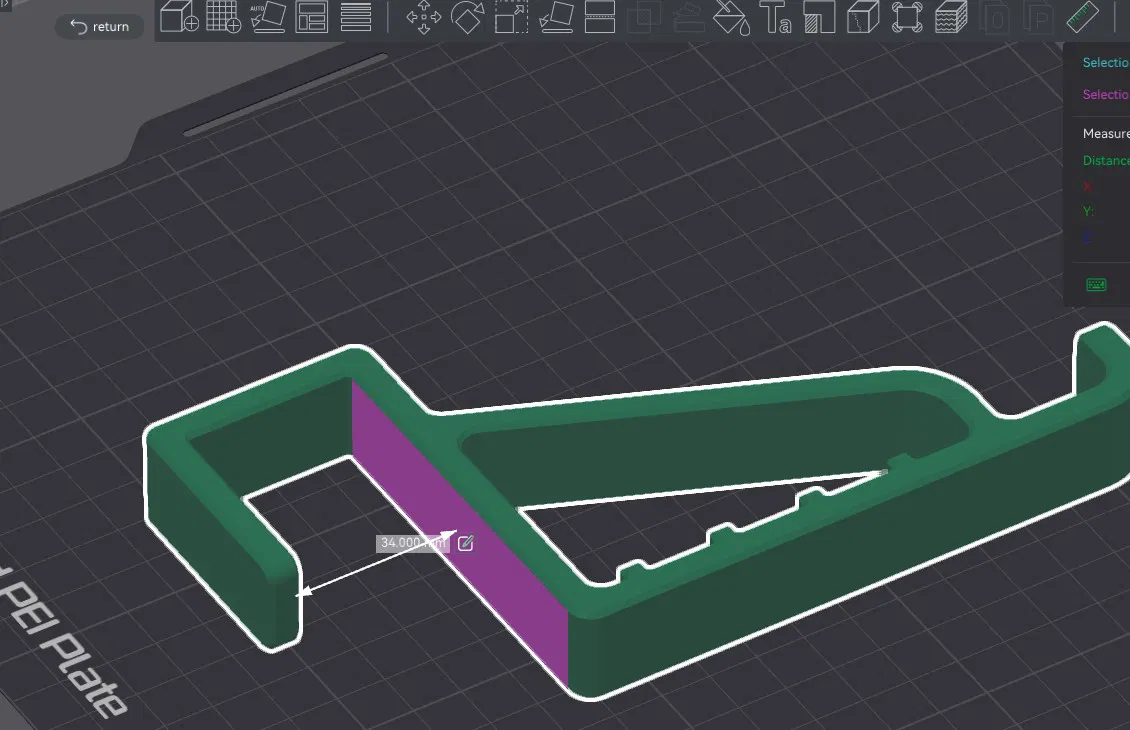Viewport: 1130px width, 730px height.
Task: Click the Add plate grid icon
Action: [223, 17]
